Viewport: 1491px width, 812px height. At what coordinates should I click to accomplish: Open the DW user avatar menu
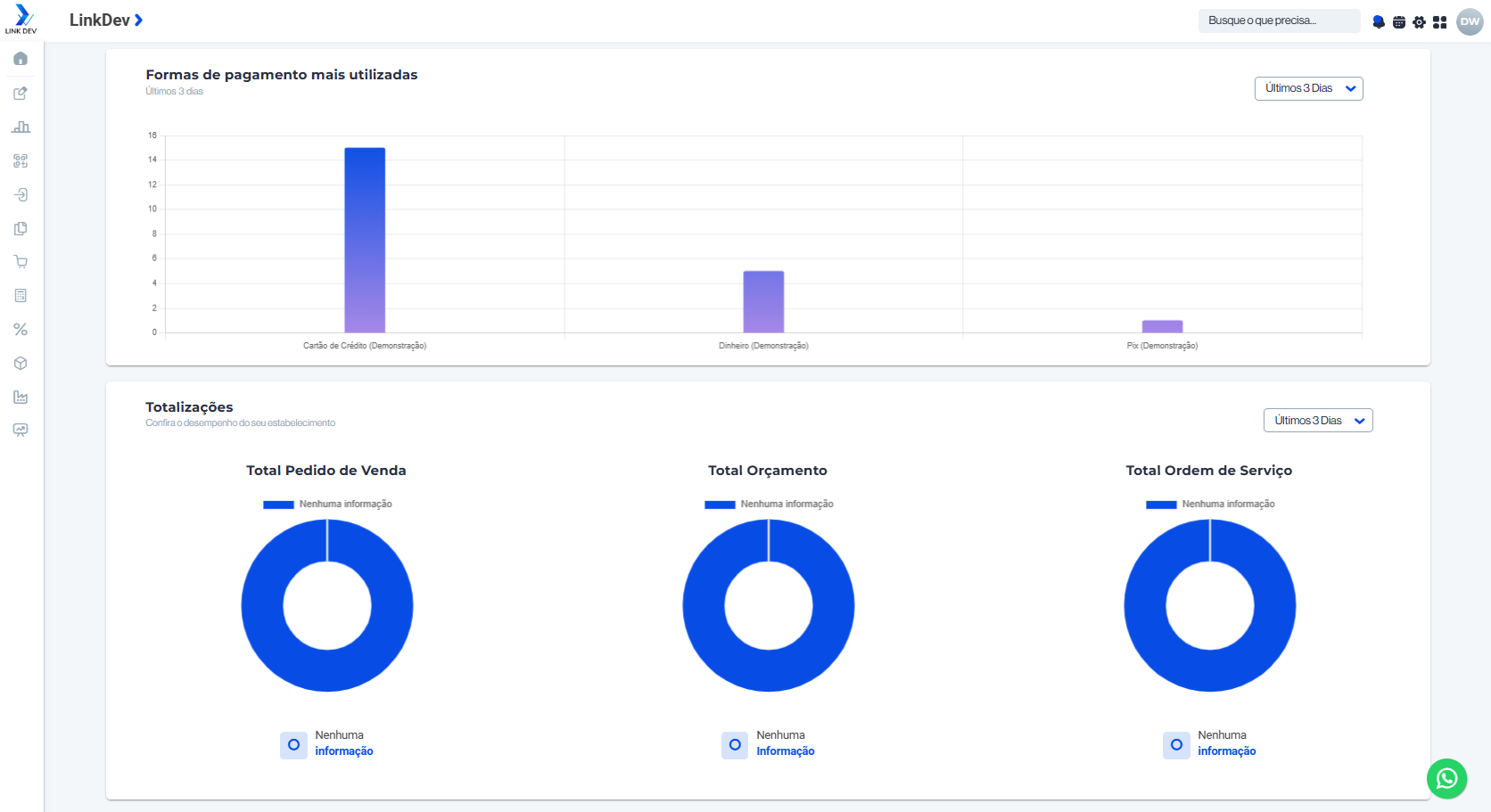click(1470, 21)
